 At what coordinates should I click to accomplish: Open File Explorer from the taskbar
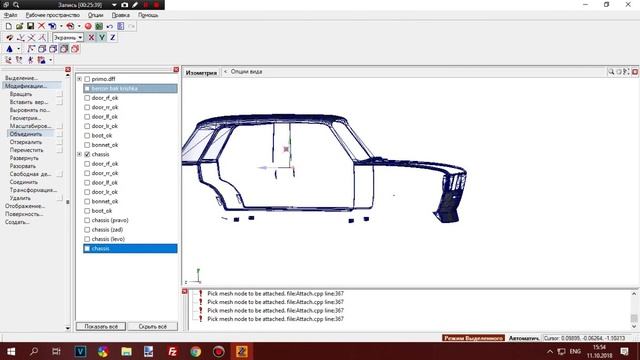tap(126, 351)
